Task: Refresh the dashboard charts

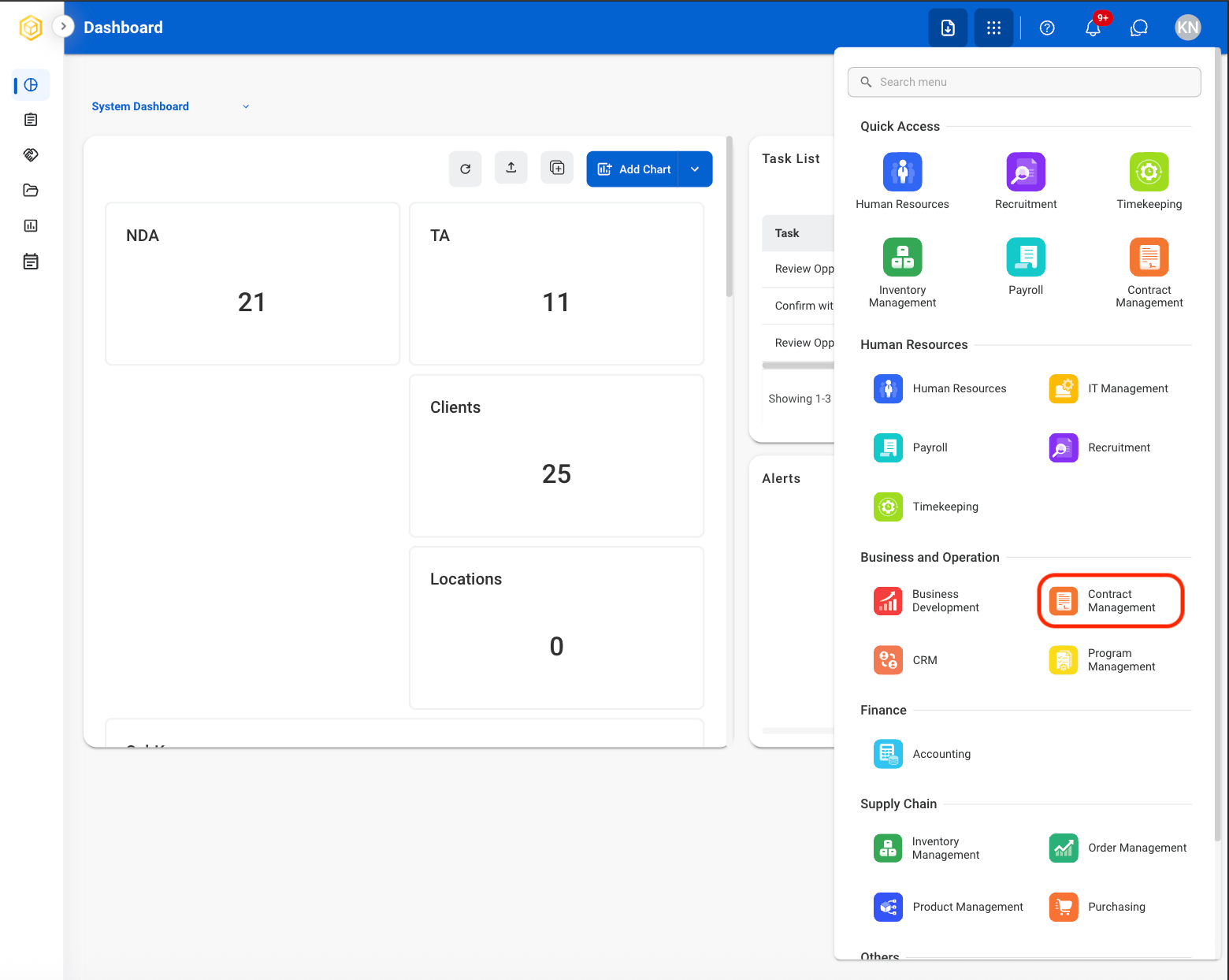Action: pos(466,169)
